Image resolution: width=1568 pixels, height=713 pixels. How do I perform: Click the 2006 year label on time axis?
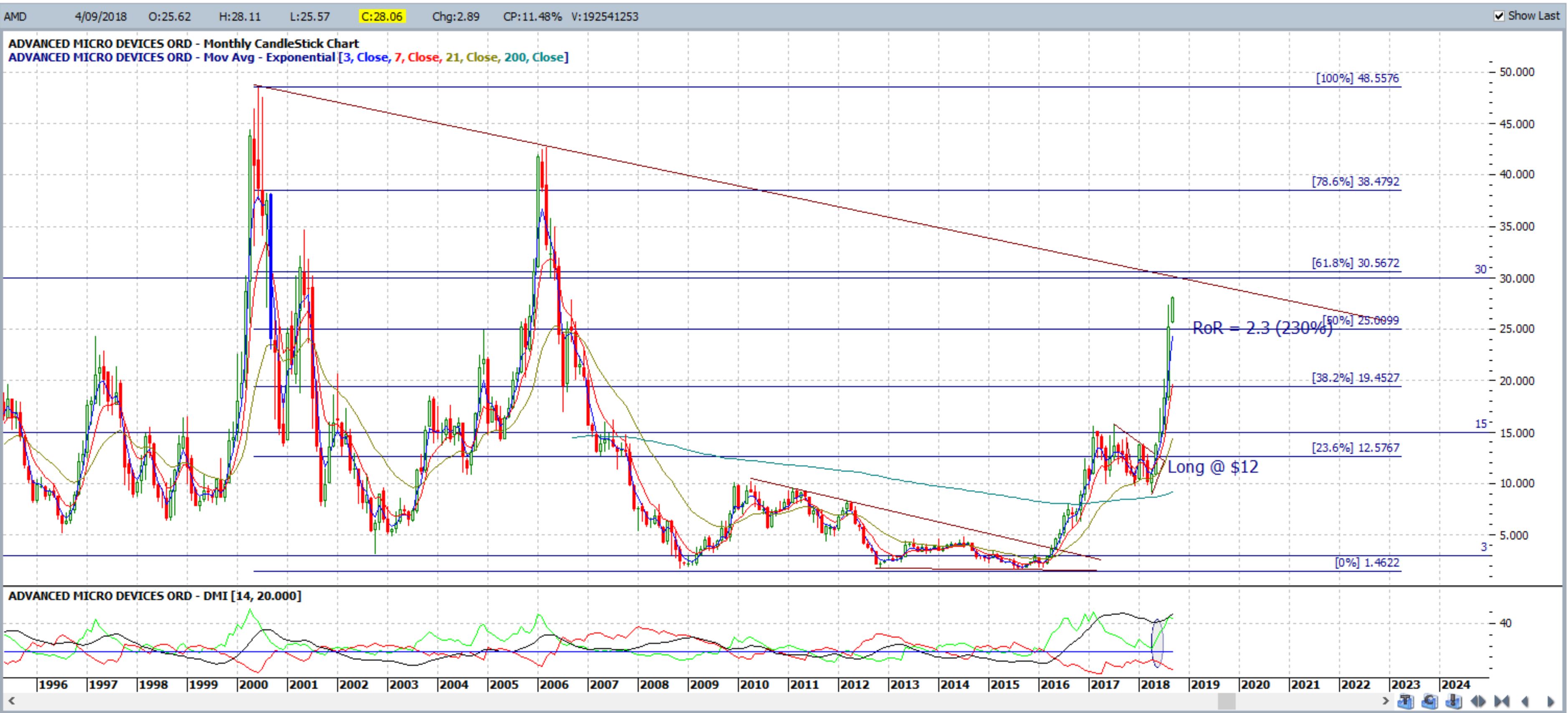tap(554, 684)
